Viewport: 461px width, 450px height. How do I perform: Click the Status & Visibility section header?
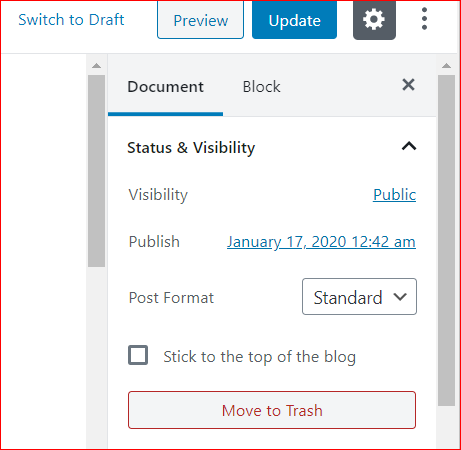click(x=272, y=147)
